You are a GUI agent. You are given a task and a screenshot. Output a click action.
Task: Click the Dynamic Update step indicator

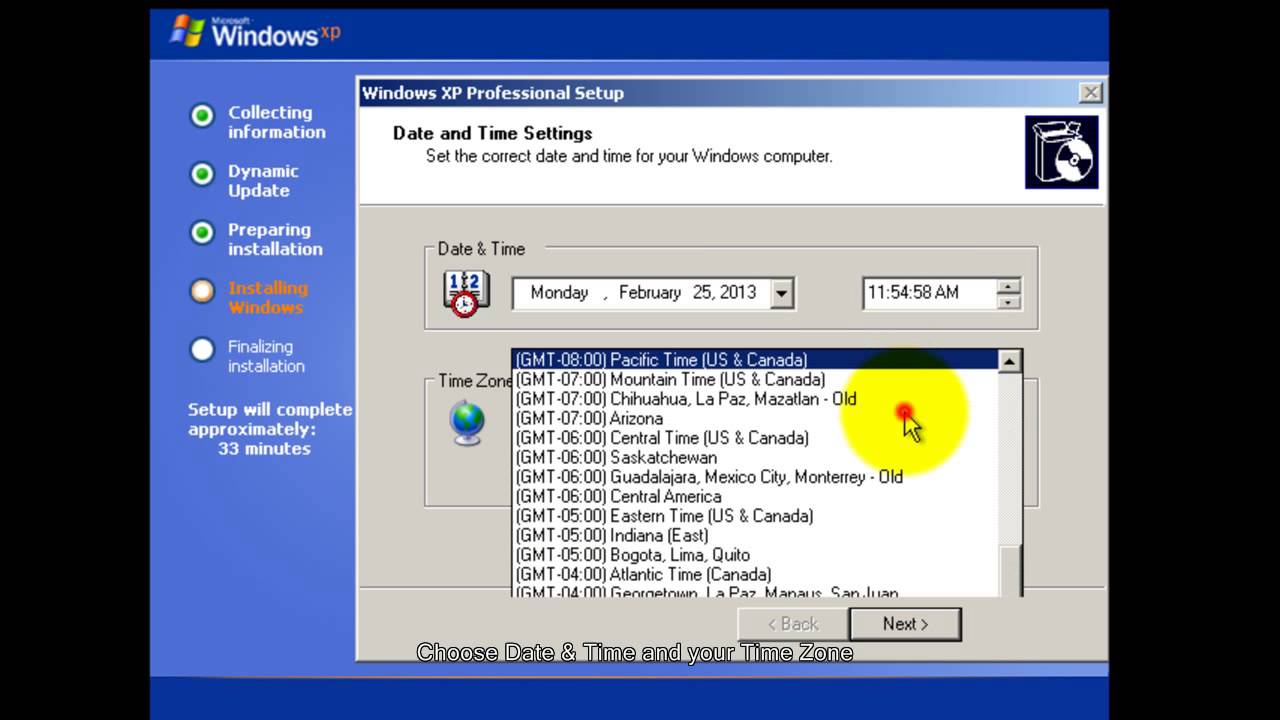[202, 174]
